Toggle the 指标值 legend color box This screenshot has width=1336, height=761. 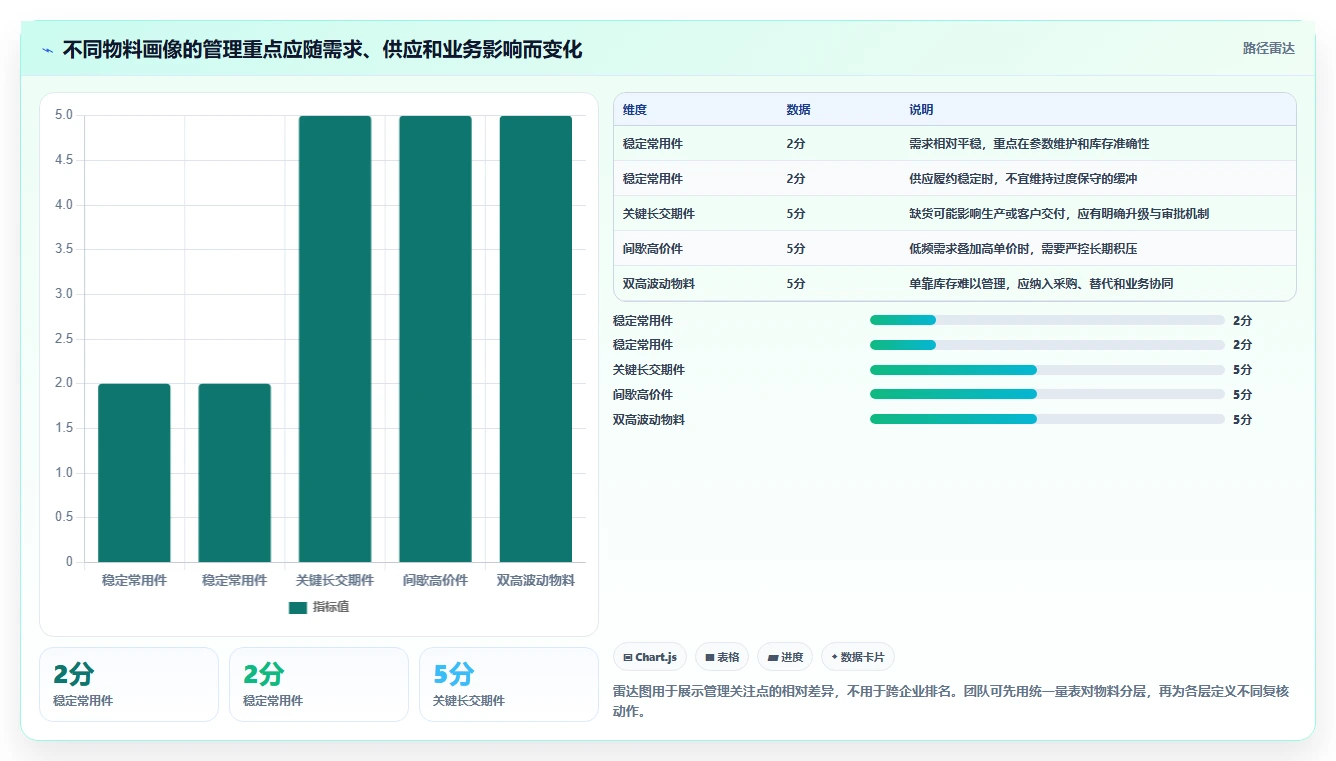click(x=298, y=607)
